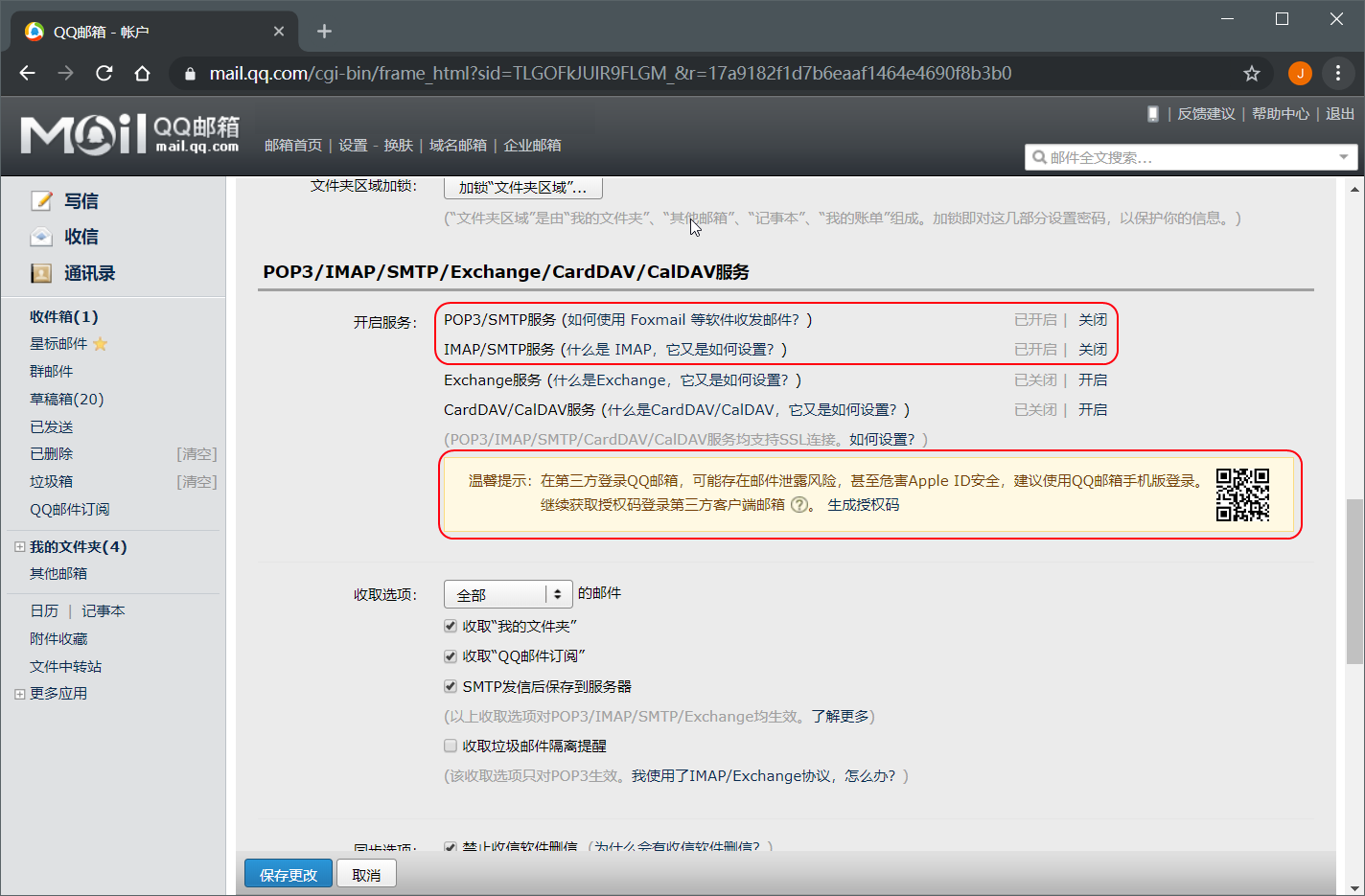The image size is (1365, 896).
Task: Click 反馈建议 link
Action: (x=1206, y=113)
